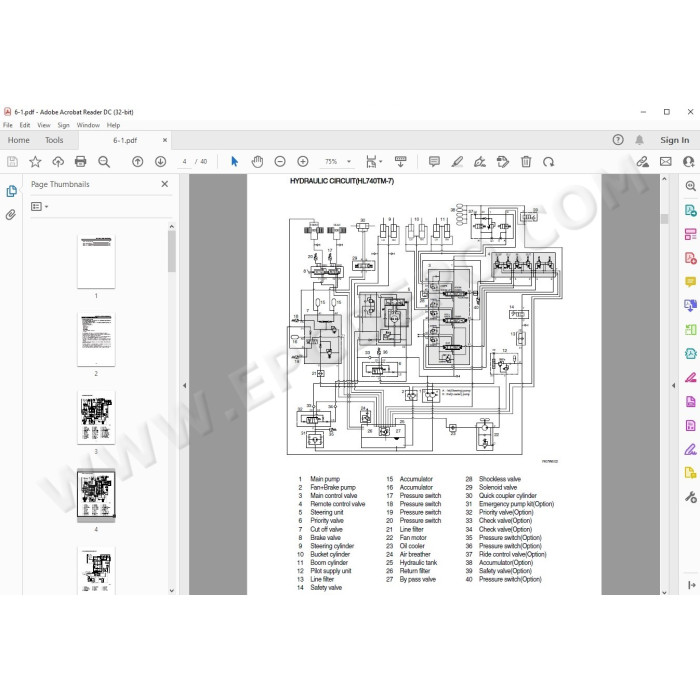Click the Save file icon
Image resolution: width=700 pixels, height=700 pixels.
click(x=12, y=162)
